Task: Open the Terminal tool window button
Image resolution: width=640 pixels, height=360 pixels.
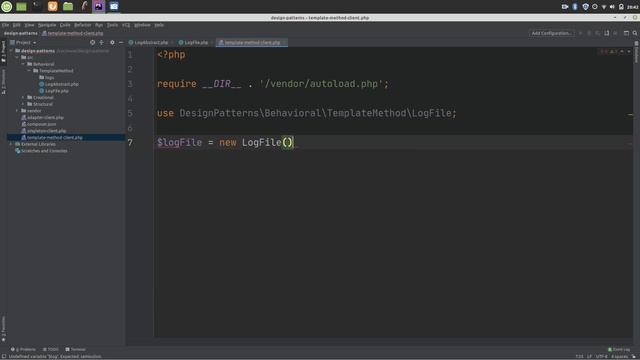Action: 76,349
